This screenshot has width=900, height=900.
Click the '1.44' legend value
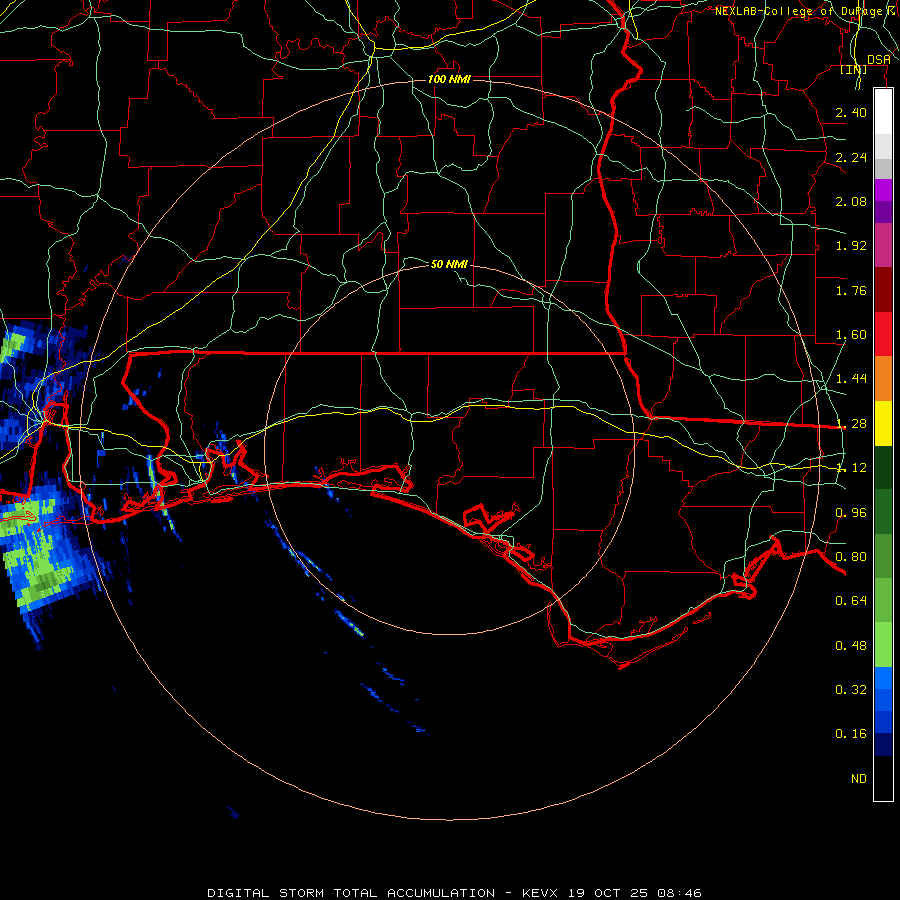(851, 379)
